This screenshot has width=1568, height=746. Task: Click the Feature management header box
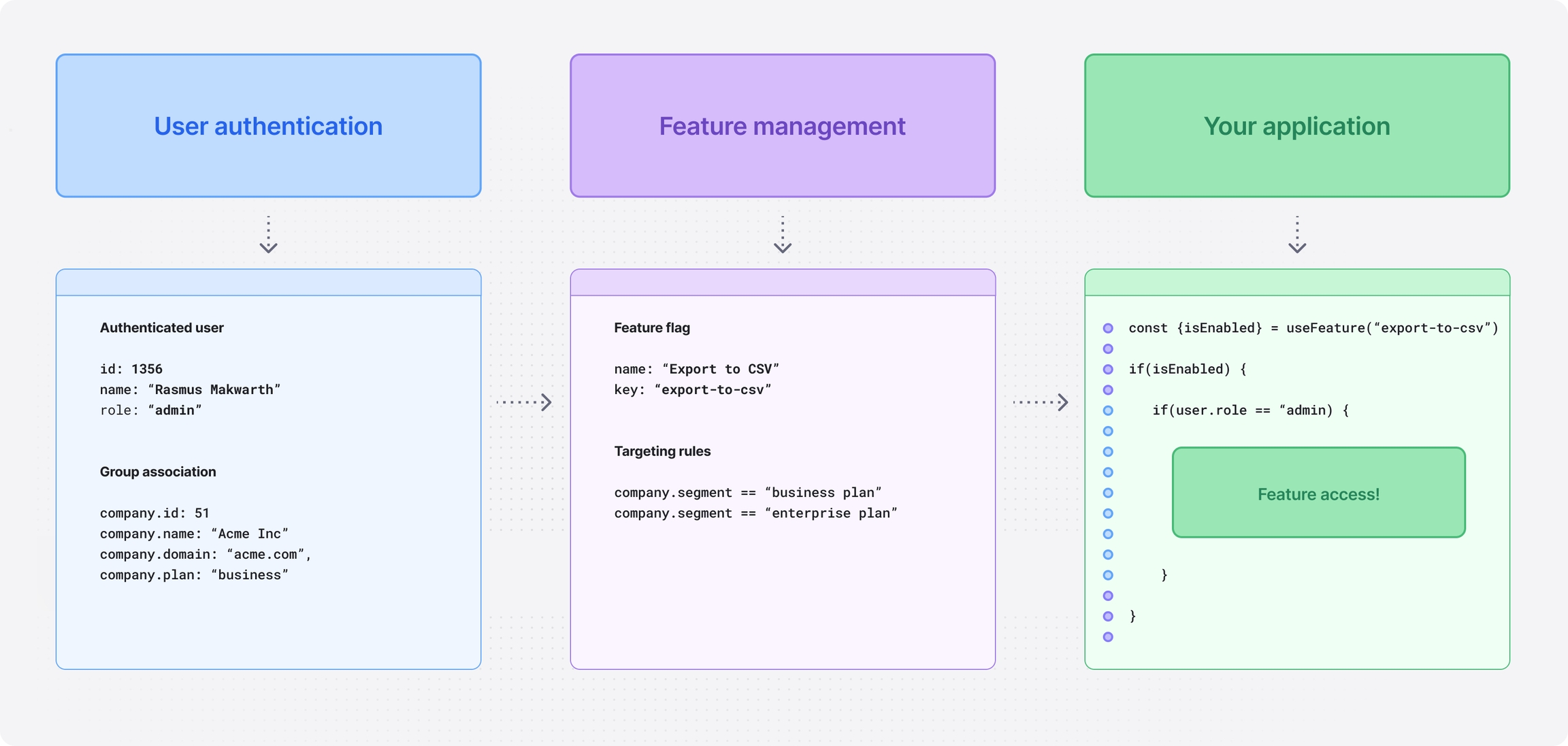[782, 126]
